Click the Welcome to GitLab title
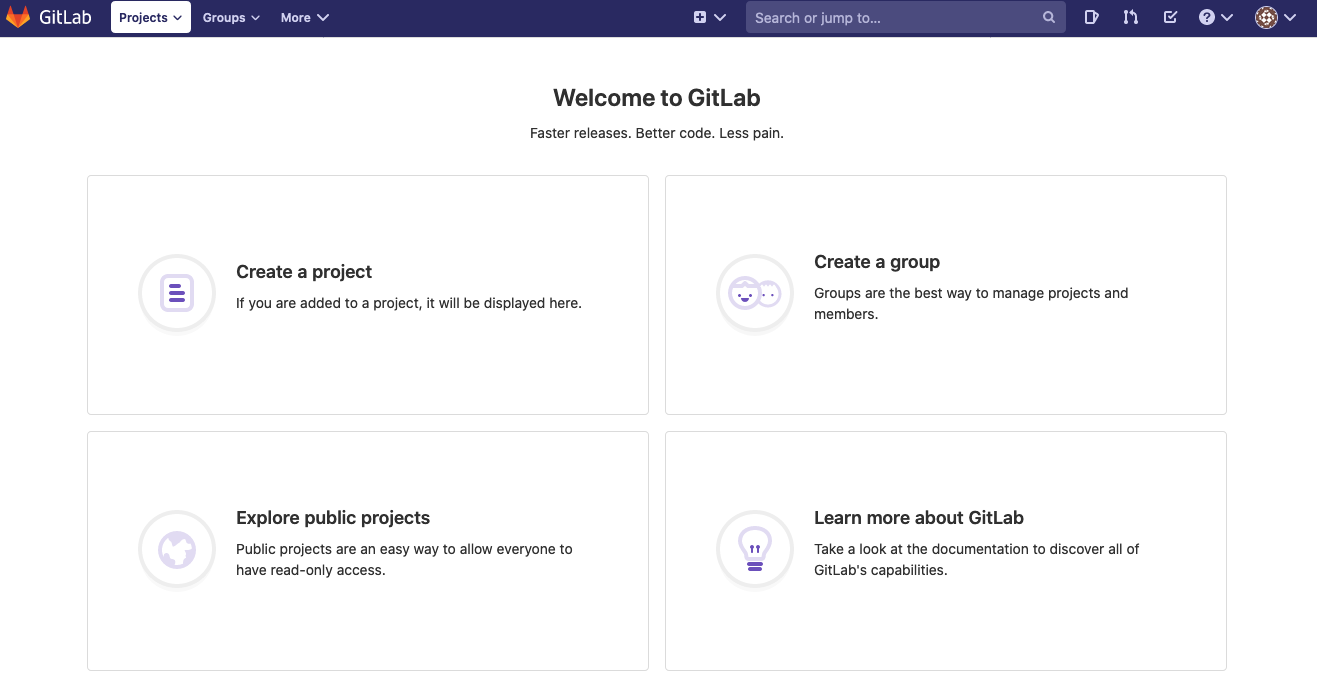1317x697 pixels. [657, 98]
